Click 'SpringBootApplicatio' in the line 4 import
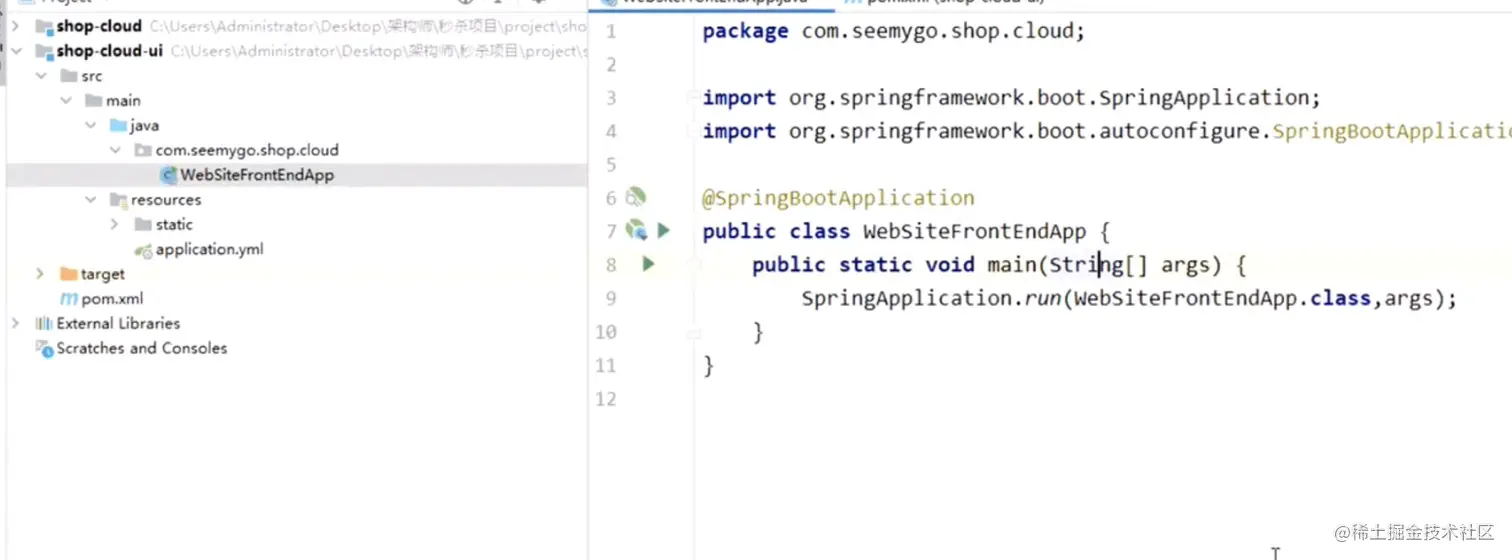1512x560 pixels. 1391,131
